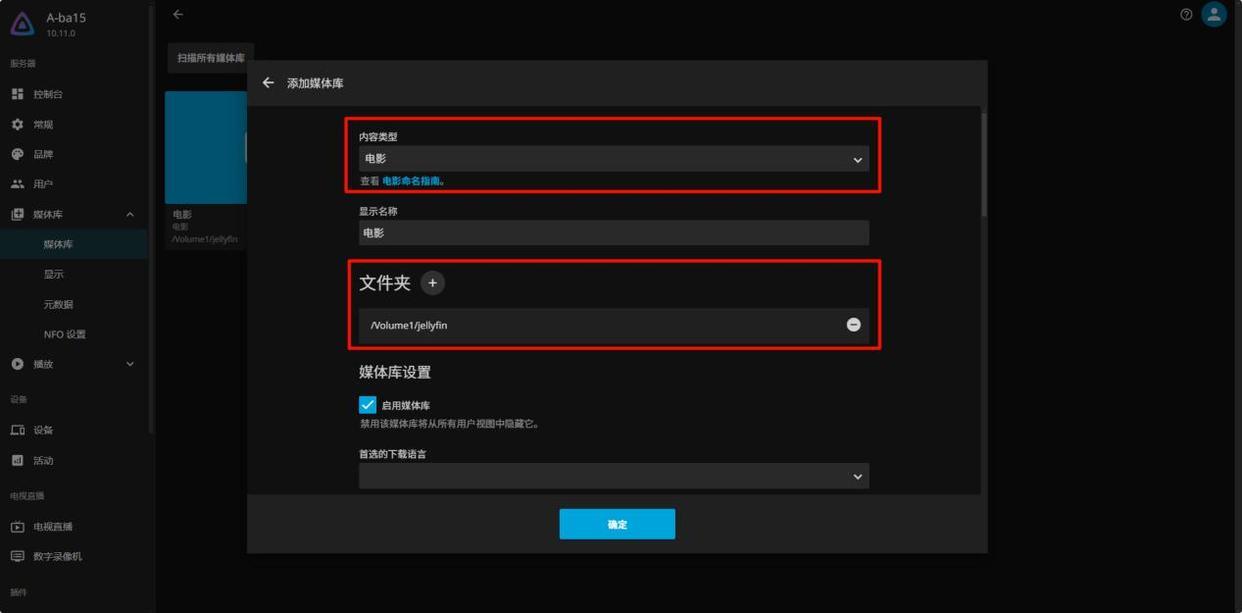Click the dialog vertical scrollbar
This screenshot has height=613, width=1242.
click(983, 165)
